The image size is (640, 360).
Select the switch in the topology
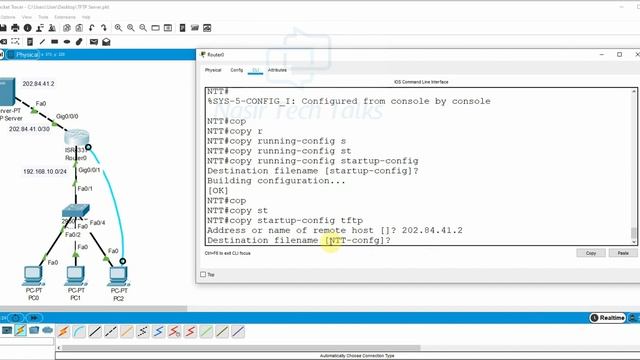(x=76, y=211)
